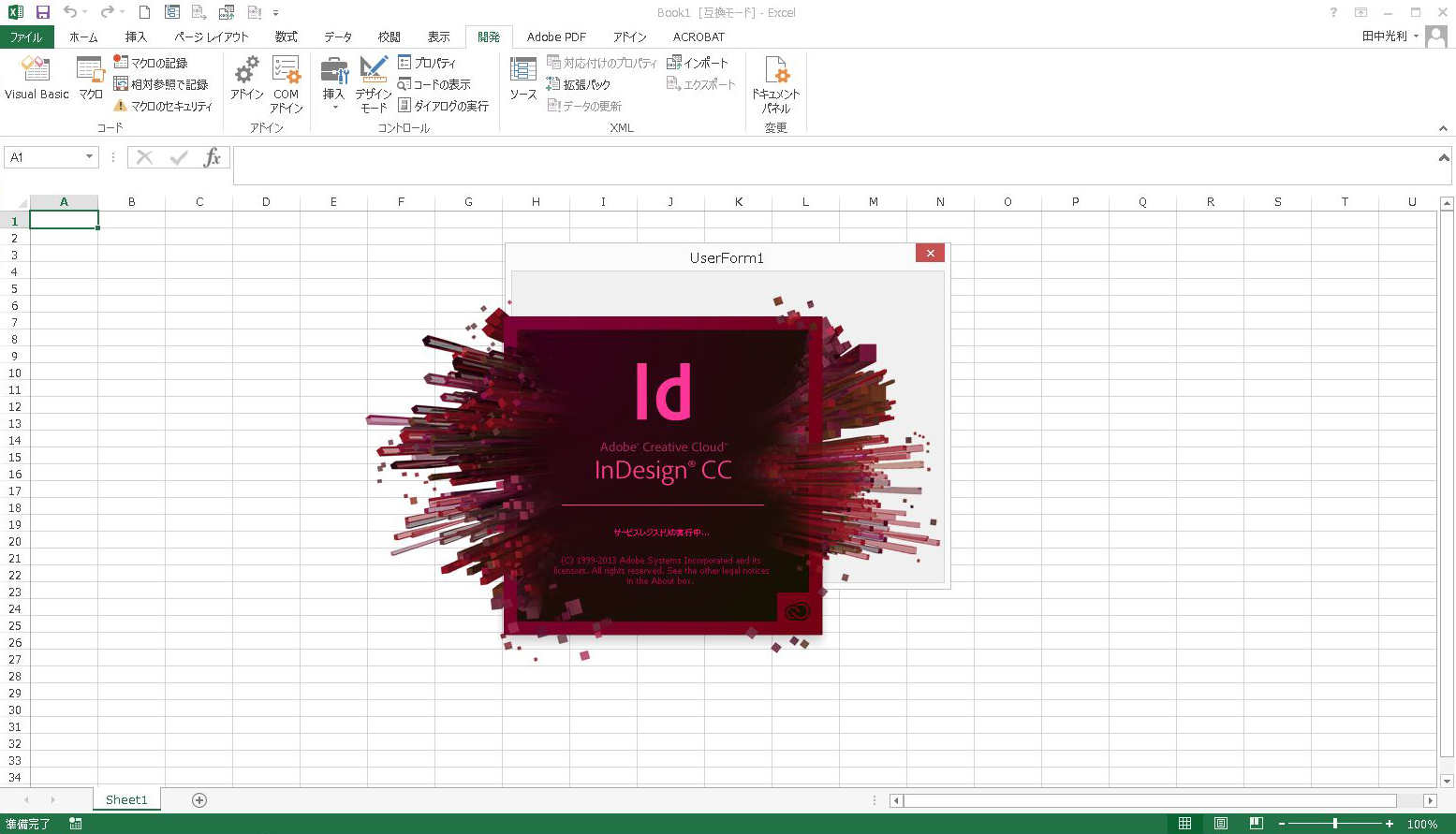
Task: Click the Undo arrow icon
Action: click(x=70, y=12)
